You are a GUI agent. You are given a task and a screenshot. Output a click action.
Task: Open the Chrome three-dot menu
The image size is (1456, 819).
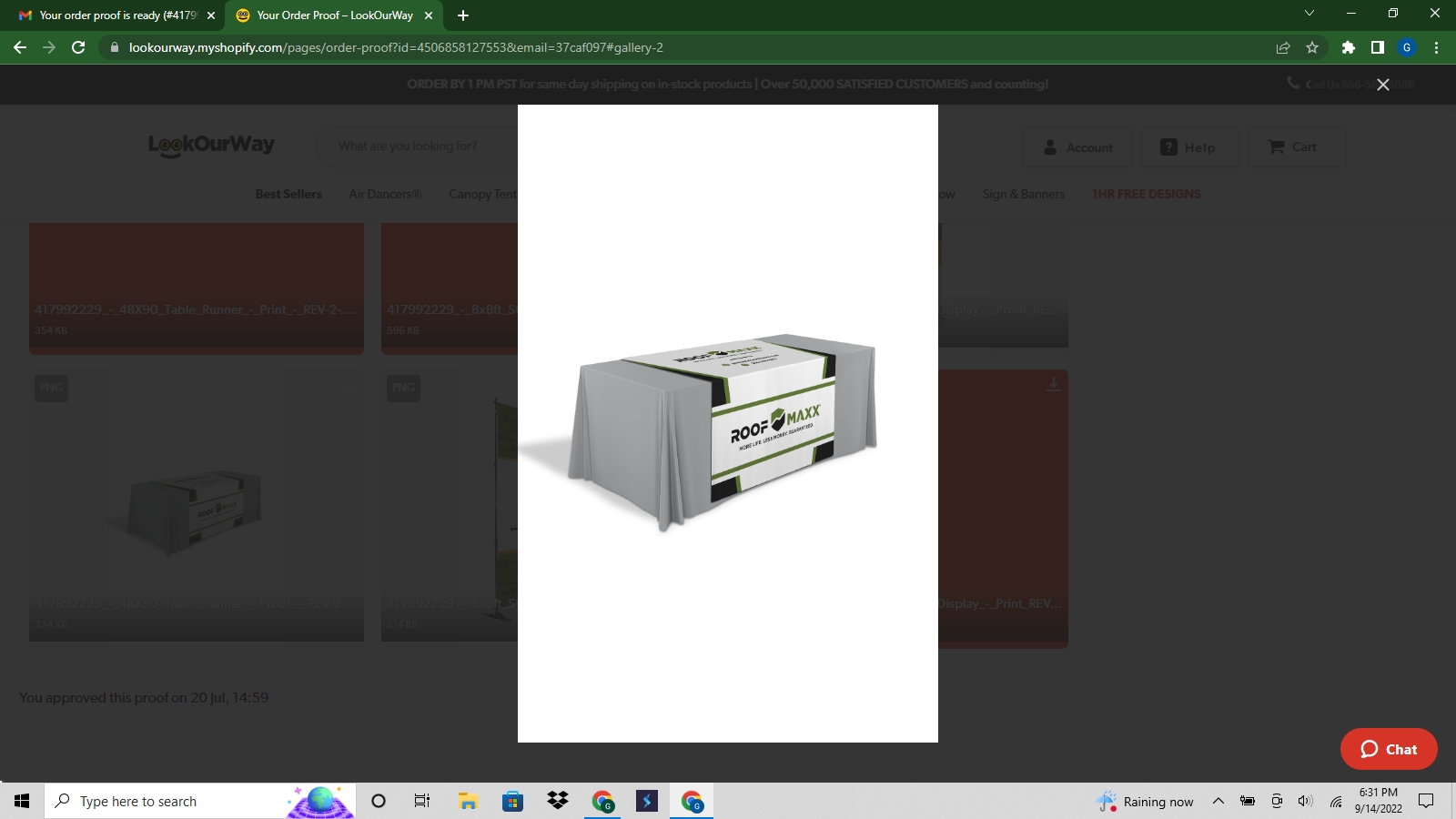1436,47
